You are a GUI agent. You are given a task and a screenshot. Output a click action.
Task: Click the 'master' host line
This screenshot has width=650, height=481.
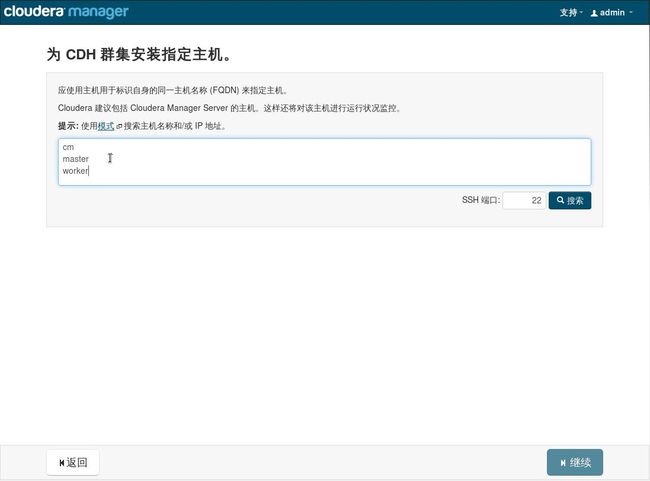point(75,159)
